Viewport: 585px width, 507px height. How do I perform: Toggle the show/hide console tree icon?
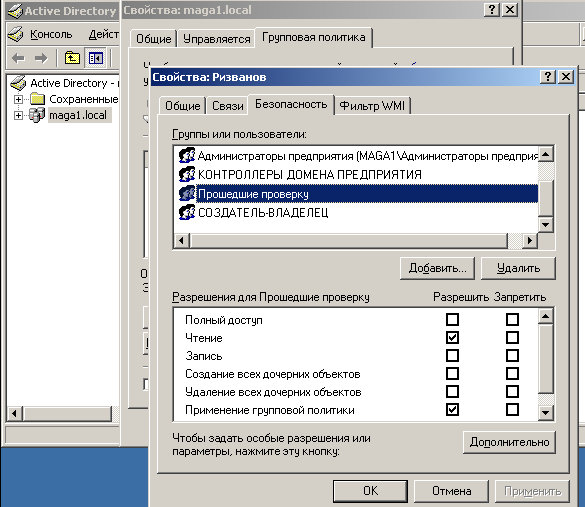[96, 58]
